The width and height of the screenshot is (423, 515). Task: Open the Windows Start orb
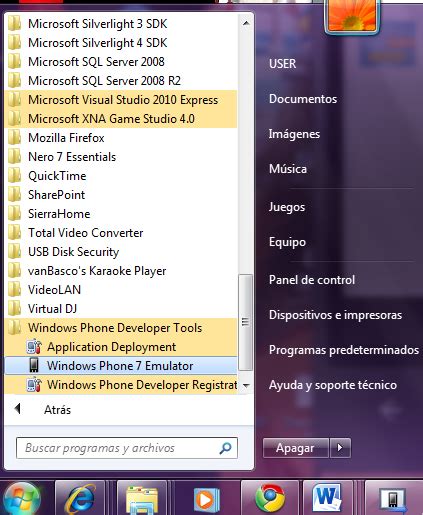(x=21, y=499)
